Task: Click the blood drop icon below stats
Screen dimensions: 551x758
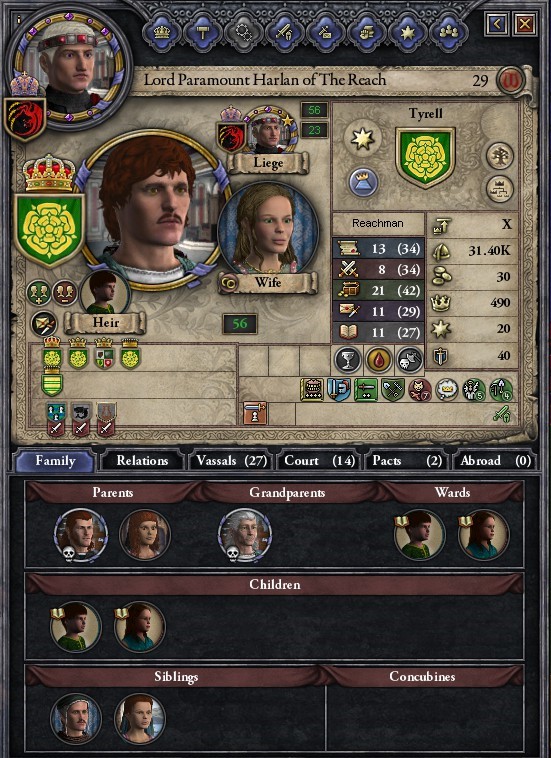Action: click(x=379, y=360)
